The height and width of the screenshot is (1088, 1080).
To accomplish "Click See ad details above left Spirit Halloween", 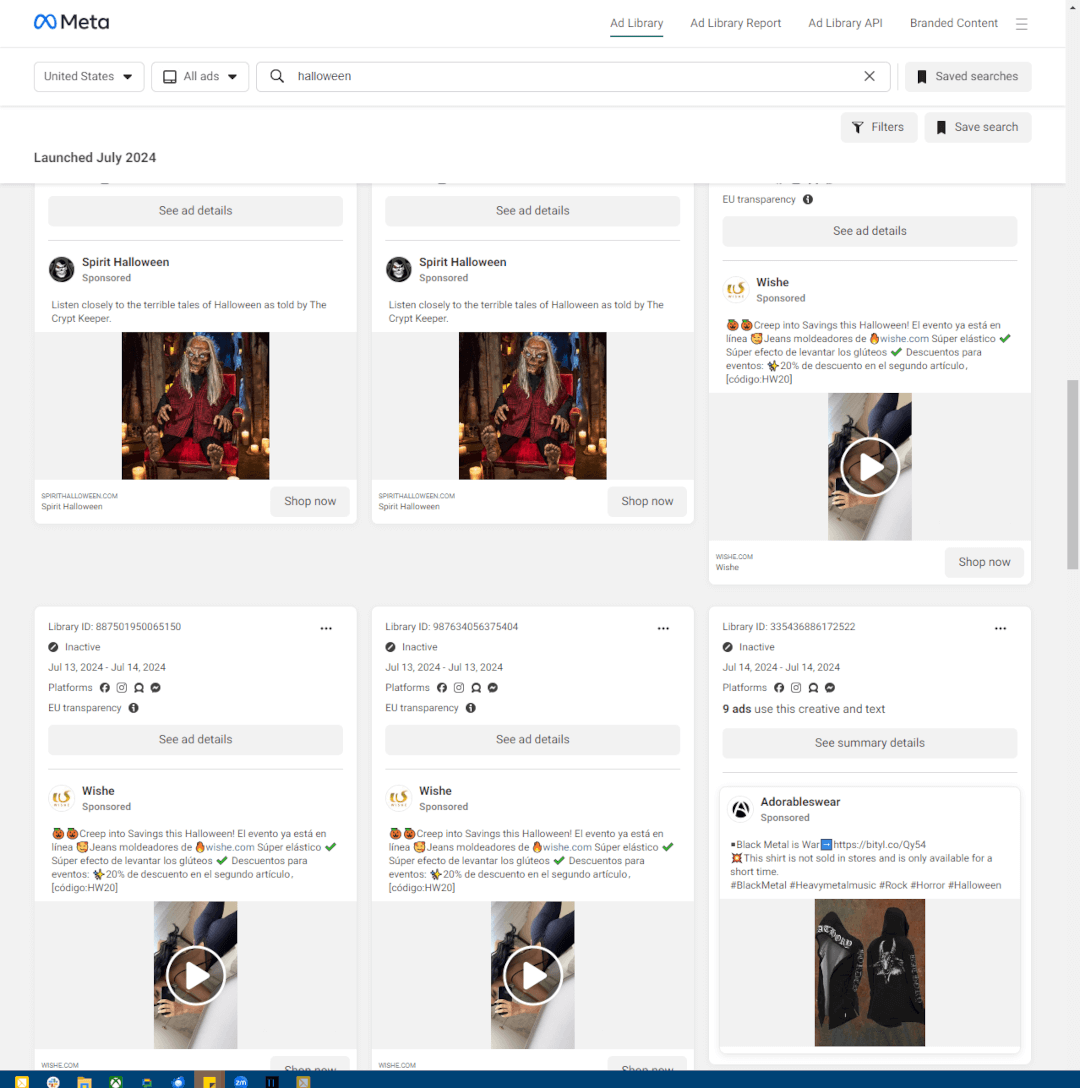I will 195,211.
